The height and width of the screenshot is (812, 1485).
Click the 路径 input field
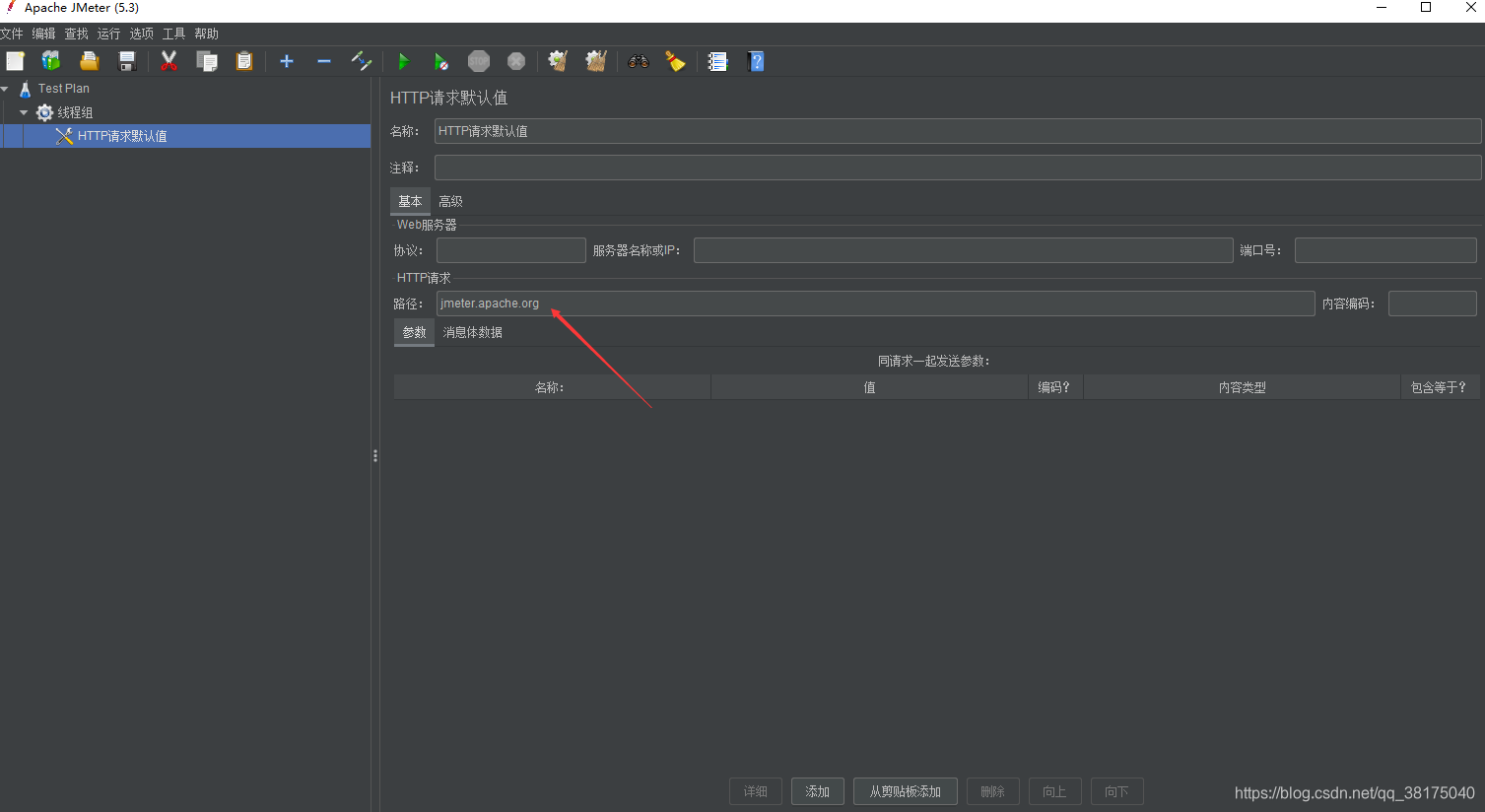click(x=876, y=304)
